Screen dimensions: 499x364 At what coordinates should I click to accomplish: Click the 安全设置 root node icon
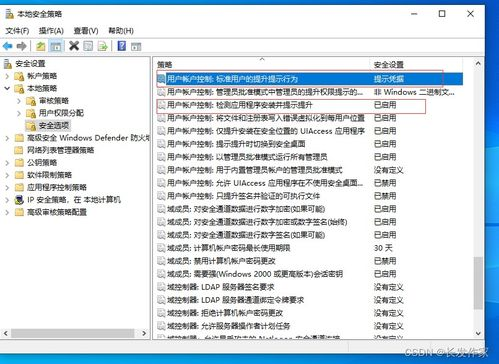click(x=8, y=63)
